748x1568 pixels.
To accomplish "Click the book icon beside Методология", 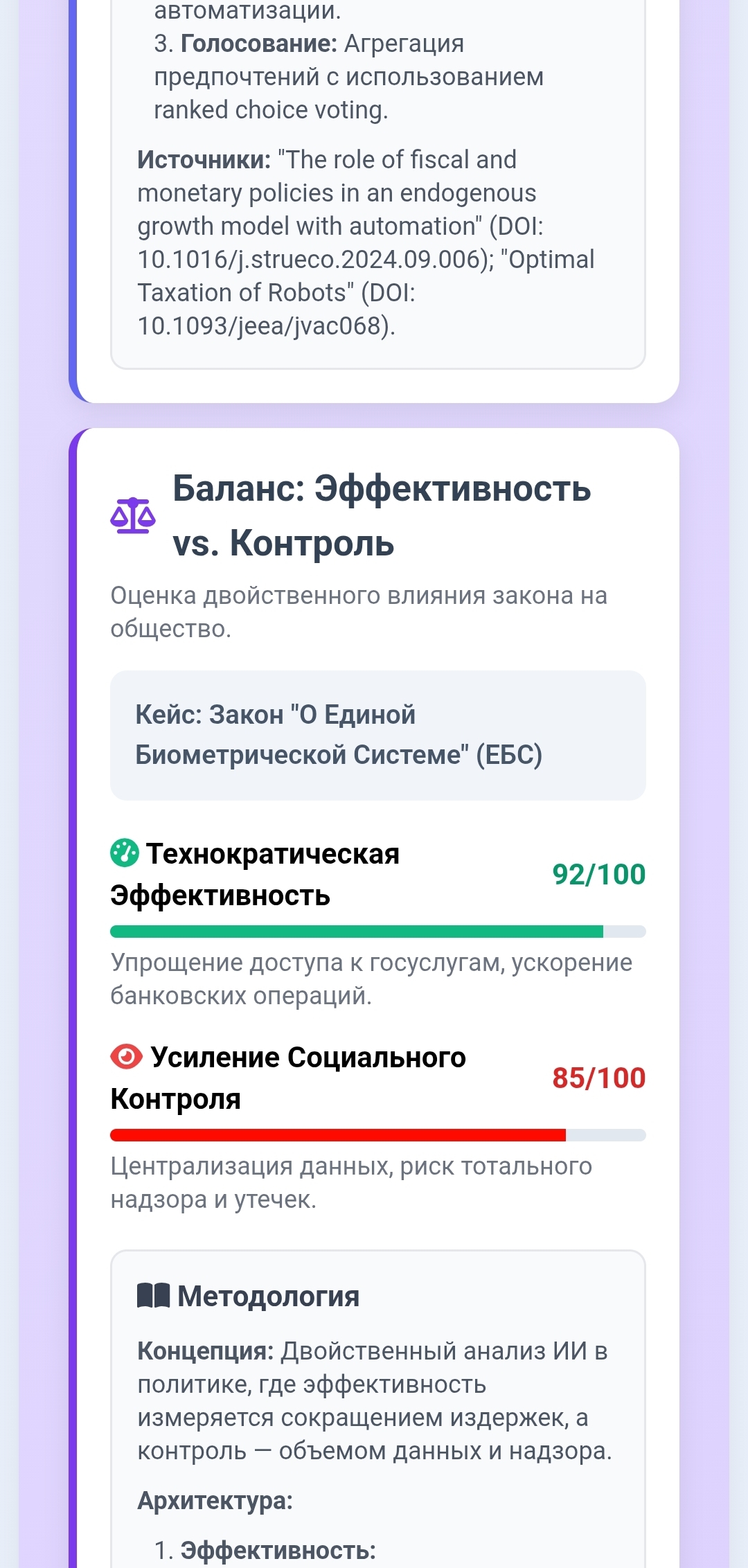I will (153, 1295).
